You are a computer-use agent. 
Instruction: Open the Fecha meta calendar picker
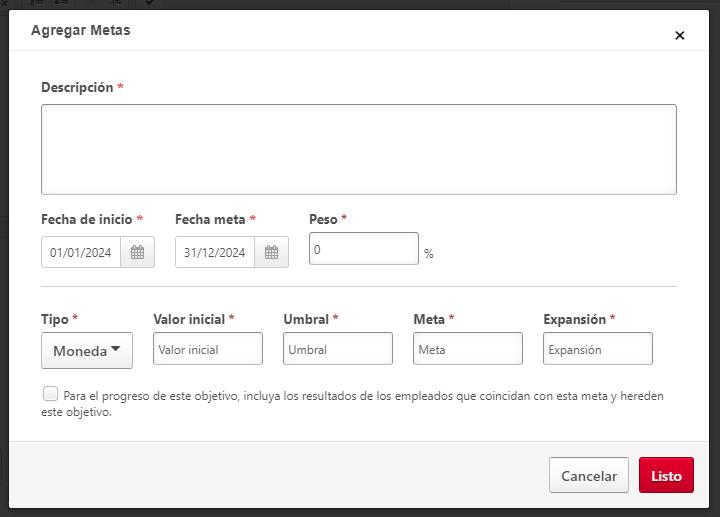point(271,253)
